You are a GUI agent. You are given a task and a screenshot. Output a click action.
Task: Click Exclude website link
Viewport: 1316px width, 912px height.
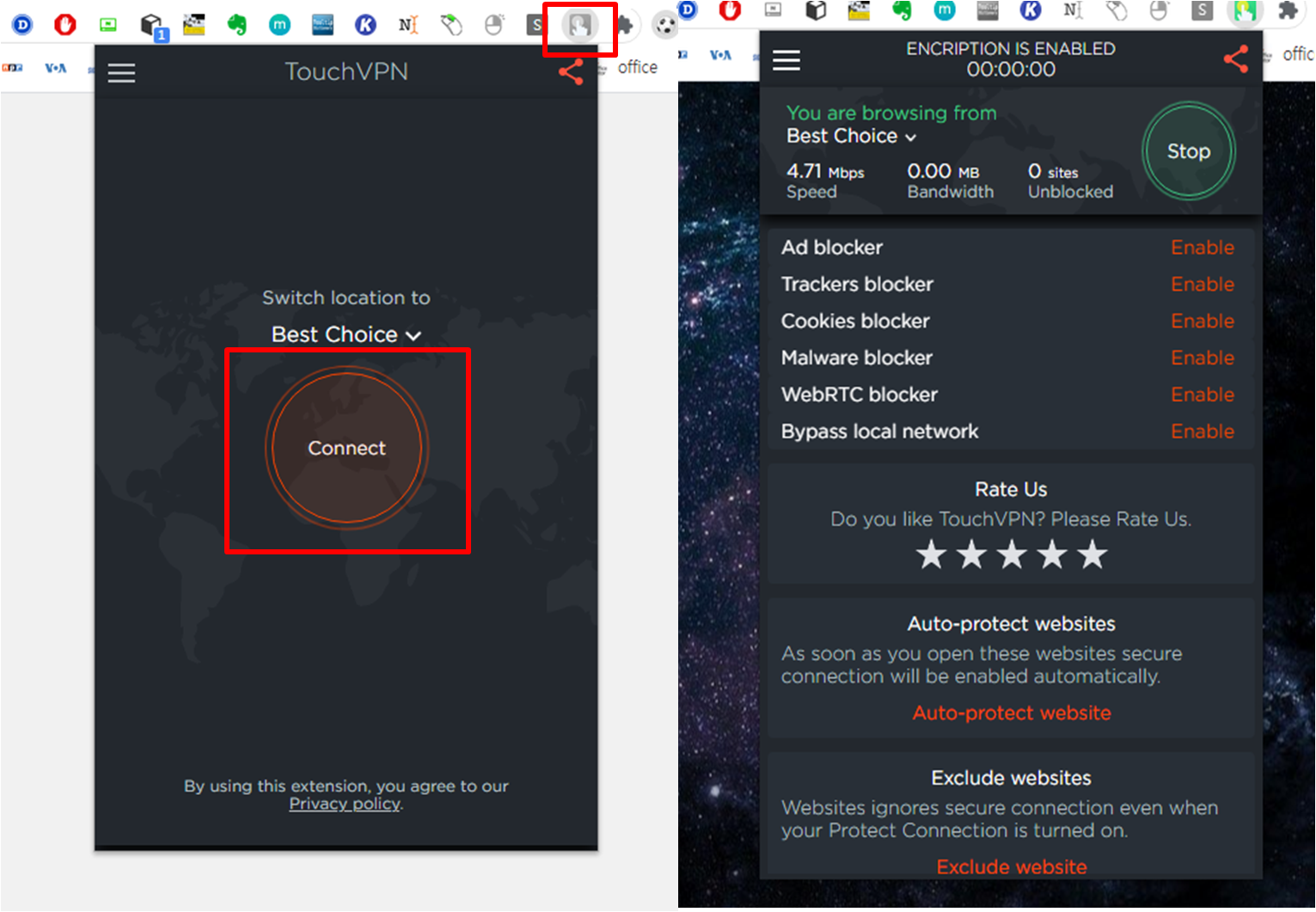[1012, 867]
